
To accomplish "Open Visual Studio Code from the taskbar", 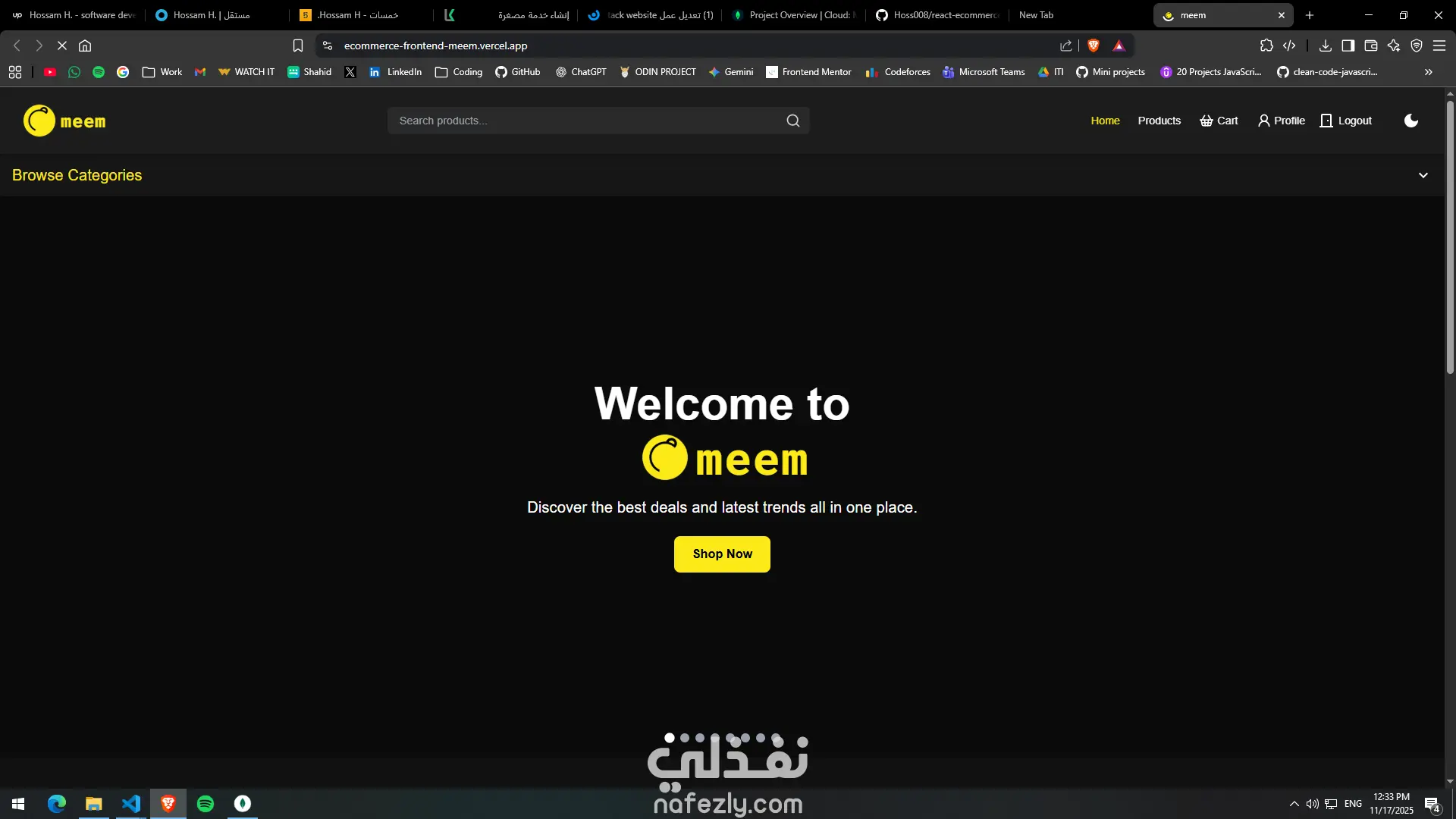I will 131,804.
